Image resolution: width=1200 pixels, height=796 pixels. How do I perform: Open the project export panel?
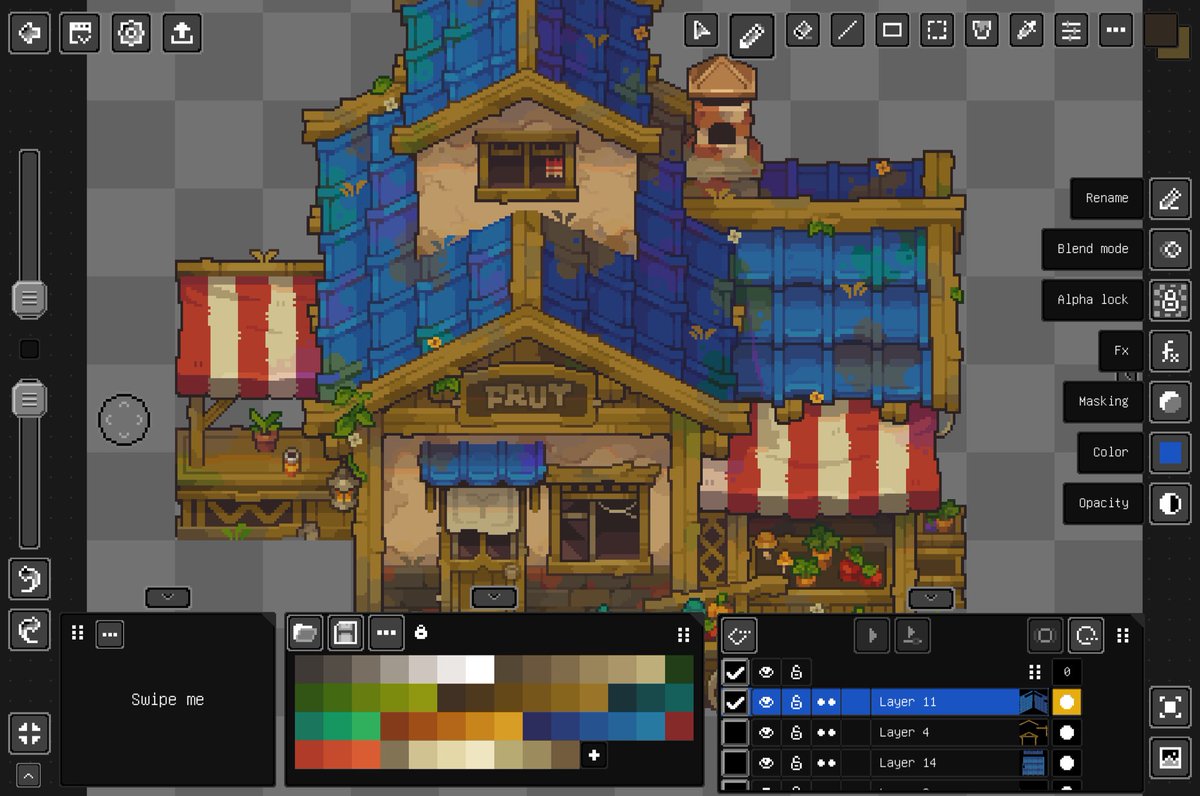pos(181,33)
